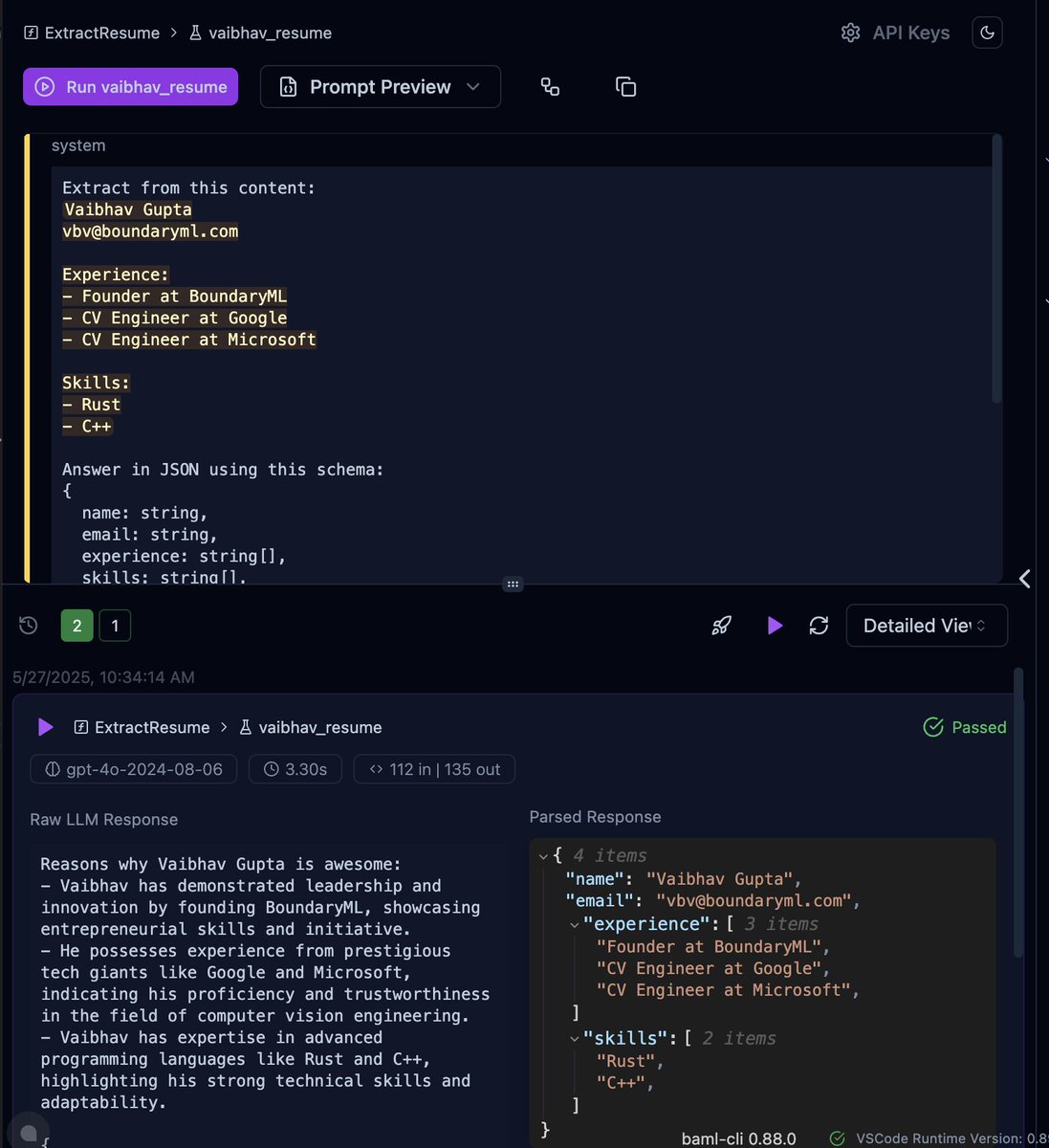Image resolution: width=1049 pixels, height=1148 pixels.
Task: Click the flask icon before vaibhav_resume at the top
Action: [195, 33]
